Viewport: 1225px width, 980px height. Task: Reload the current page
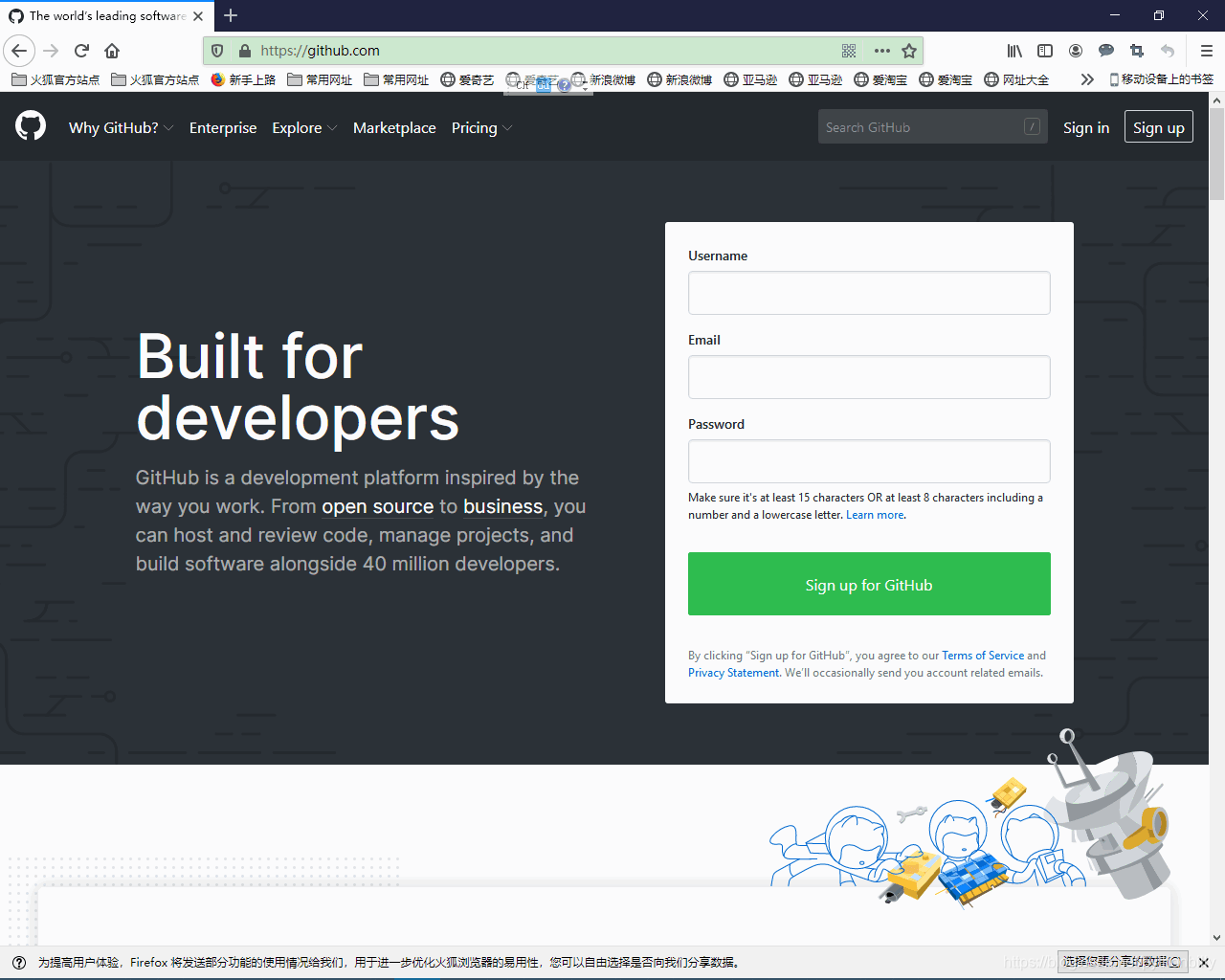point(81,51)
